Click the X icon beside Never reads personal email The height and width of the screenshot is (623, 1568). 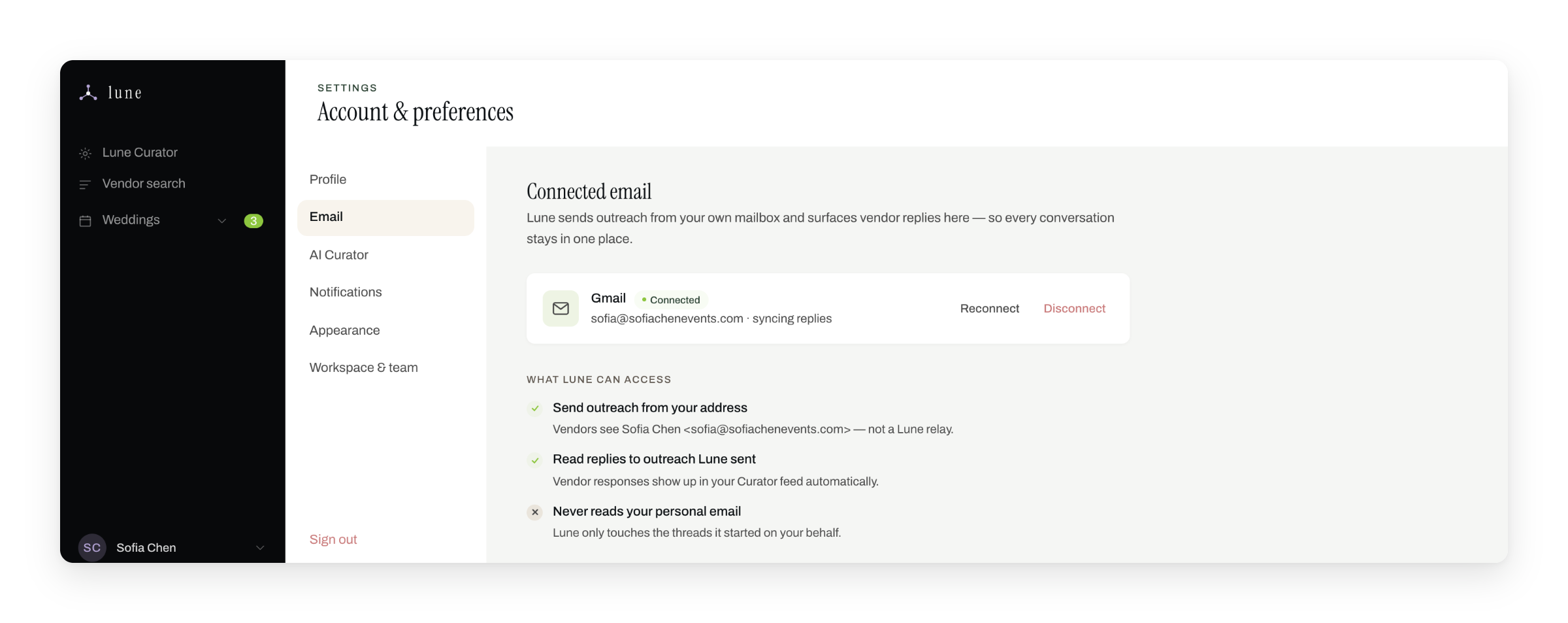click(x=535, y=512)
